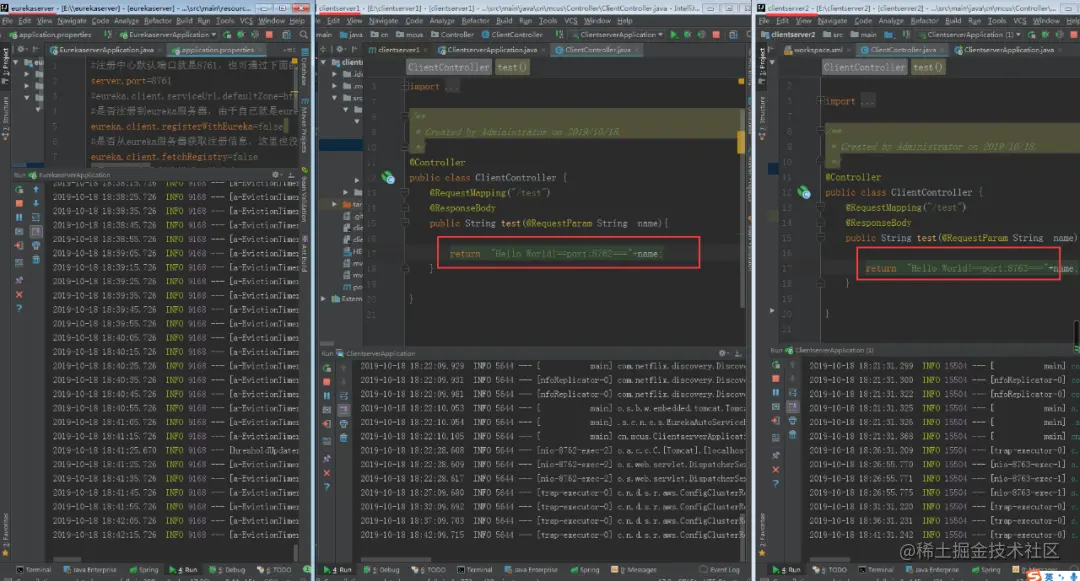Screen dimensions: 1080x581
Task: Click the Spring gutter icon beside ClientController in clientserver1
Action: 388,178
